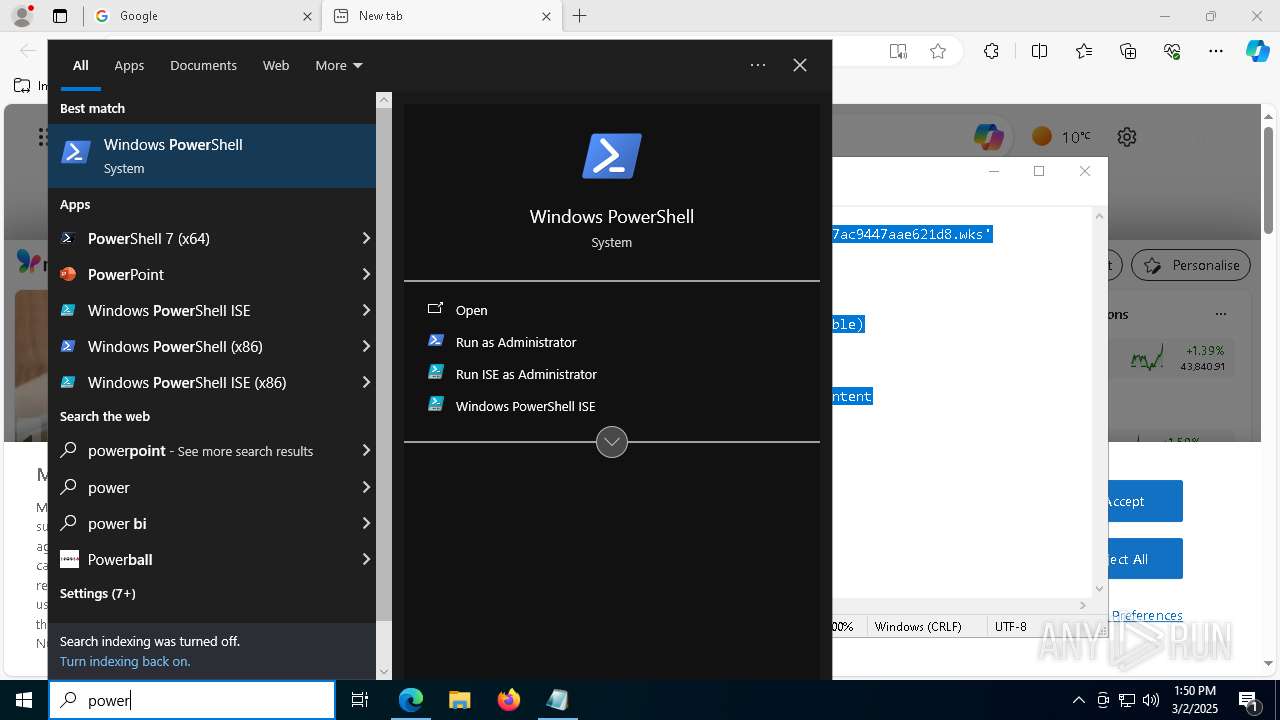1280x720 pixels.
Task: Click the taskbar search input field
Action: point(192,700)
